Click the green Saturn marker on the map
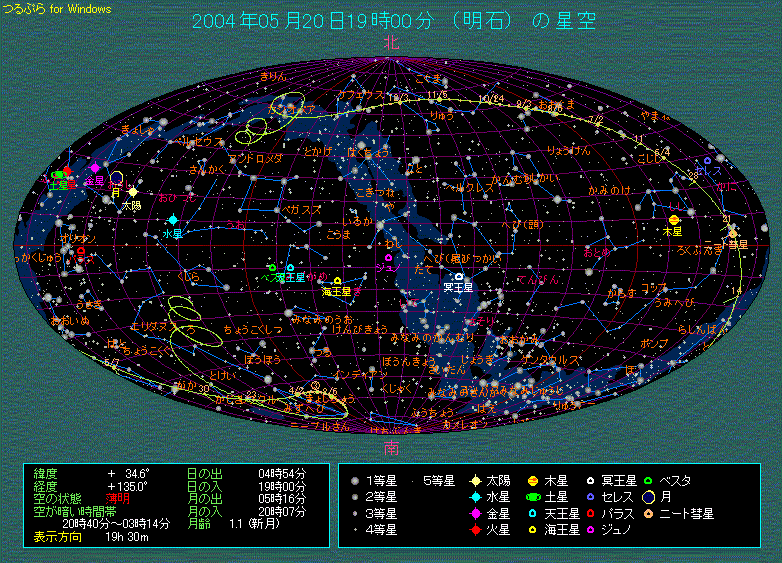Image resolution: width=782 pixels, height=563 pixels. click(x=59, y=175)
